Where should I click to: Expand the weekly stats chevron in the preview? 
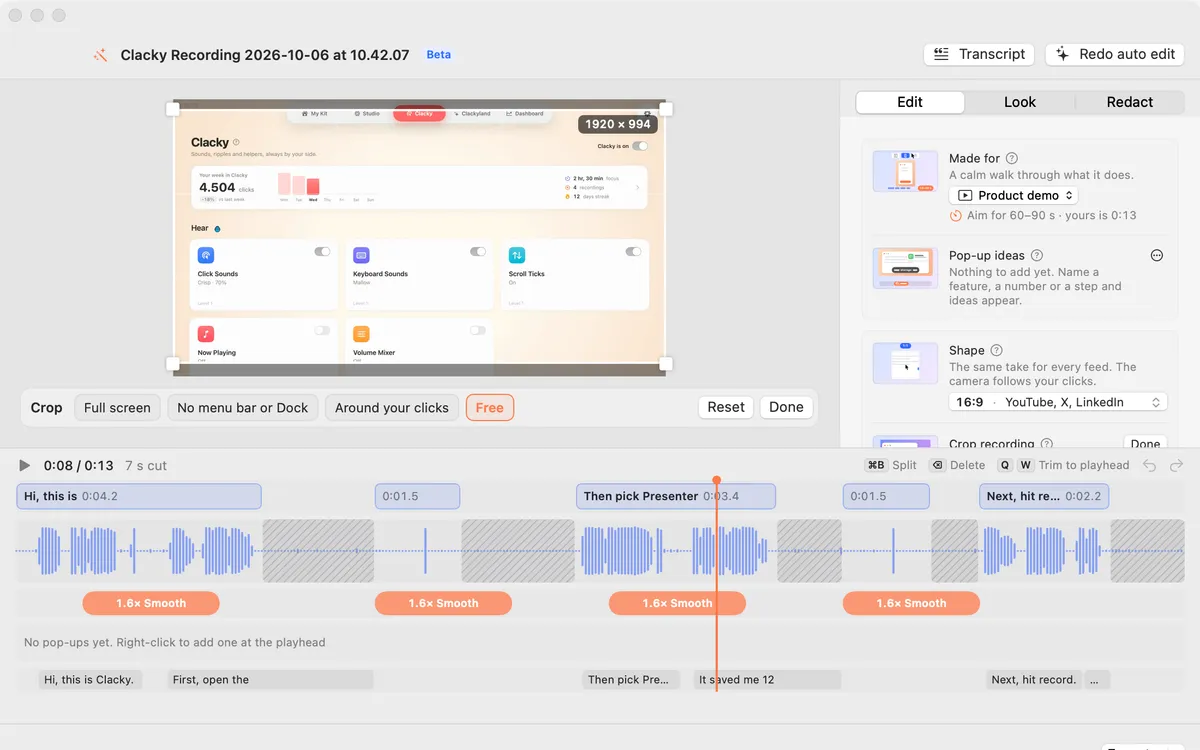click(x=638, y=187)
